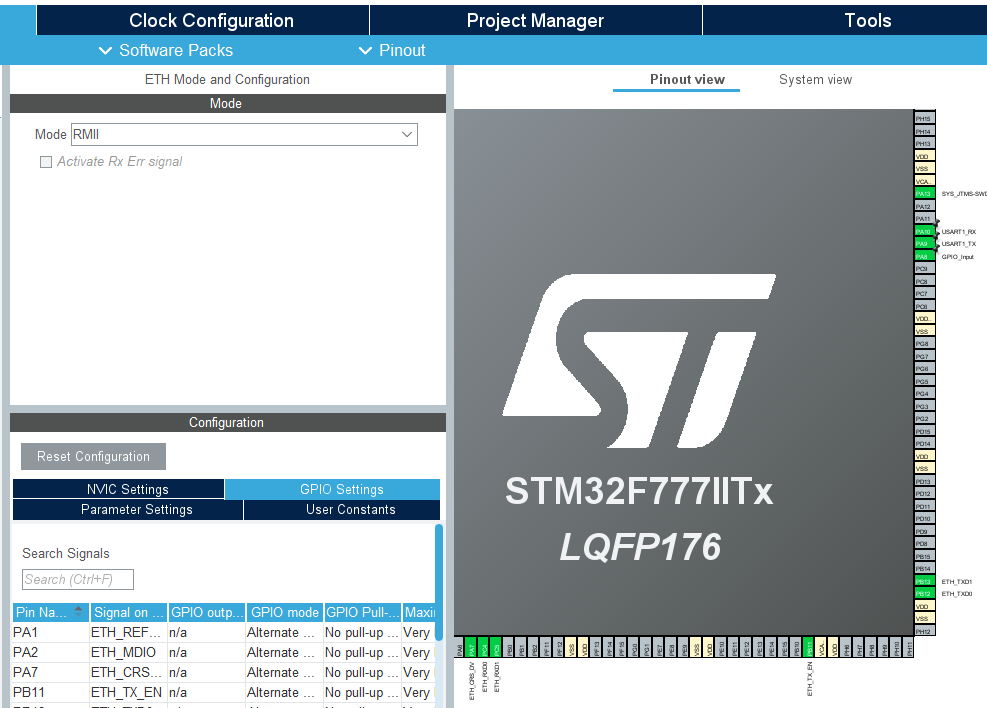Click the ETH_MDIO signal cell
Image resolution: width=987 pixels, height=708 pixels.
click(128, 652)
